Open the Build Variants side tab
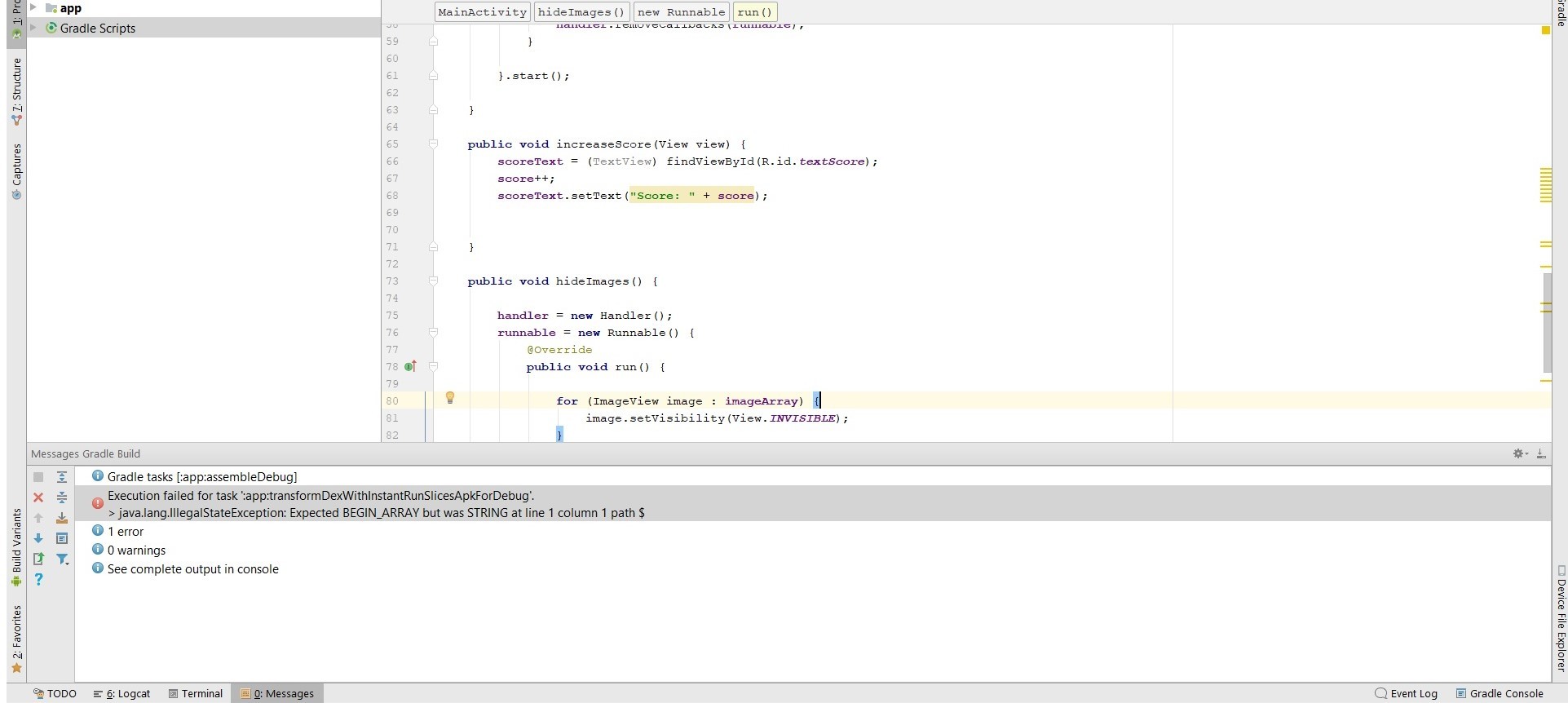Viewport: 1568px width, 703px height. 16,547
